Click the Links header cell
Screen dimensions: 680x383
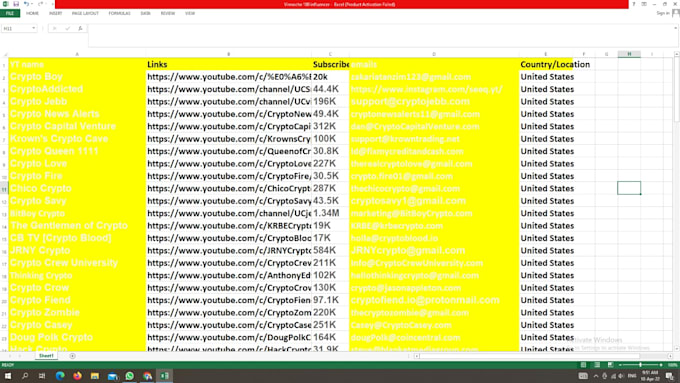coord(229,64)
